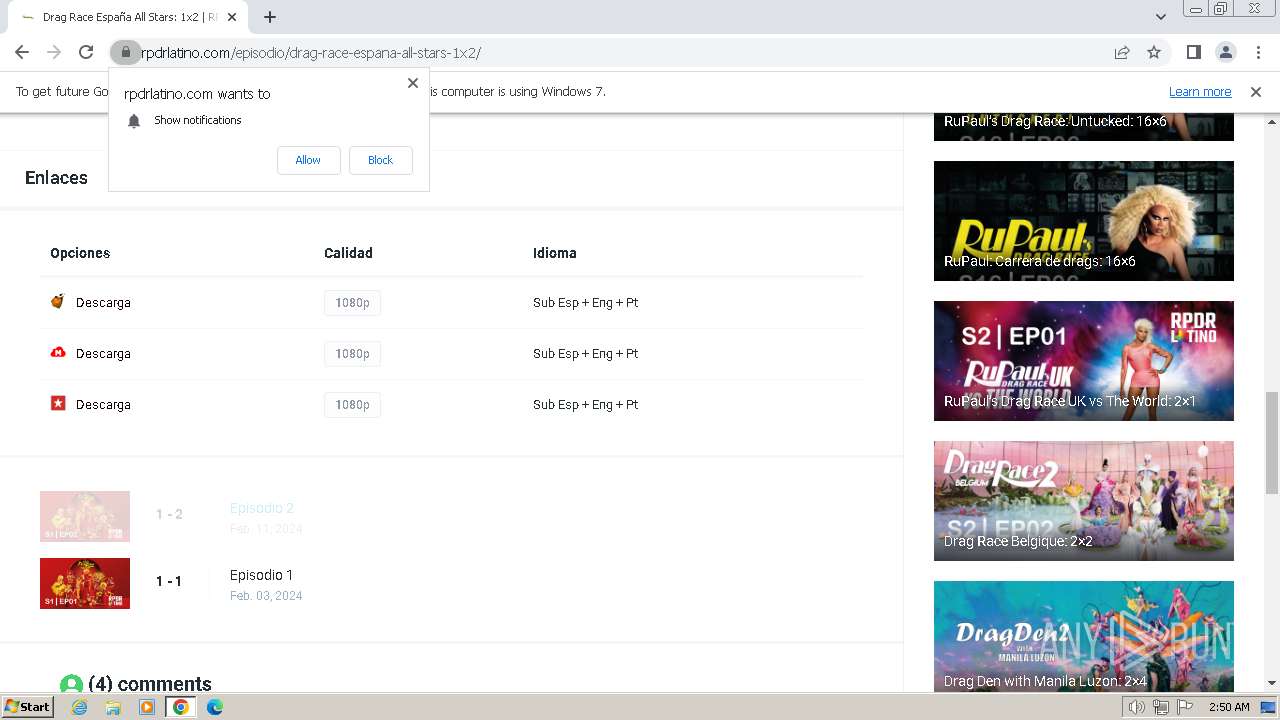The width and height of the screenshot is (1280, 720).
Task: Go forward to the next page
Action: point(54,52)
